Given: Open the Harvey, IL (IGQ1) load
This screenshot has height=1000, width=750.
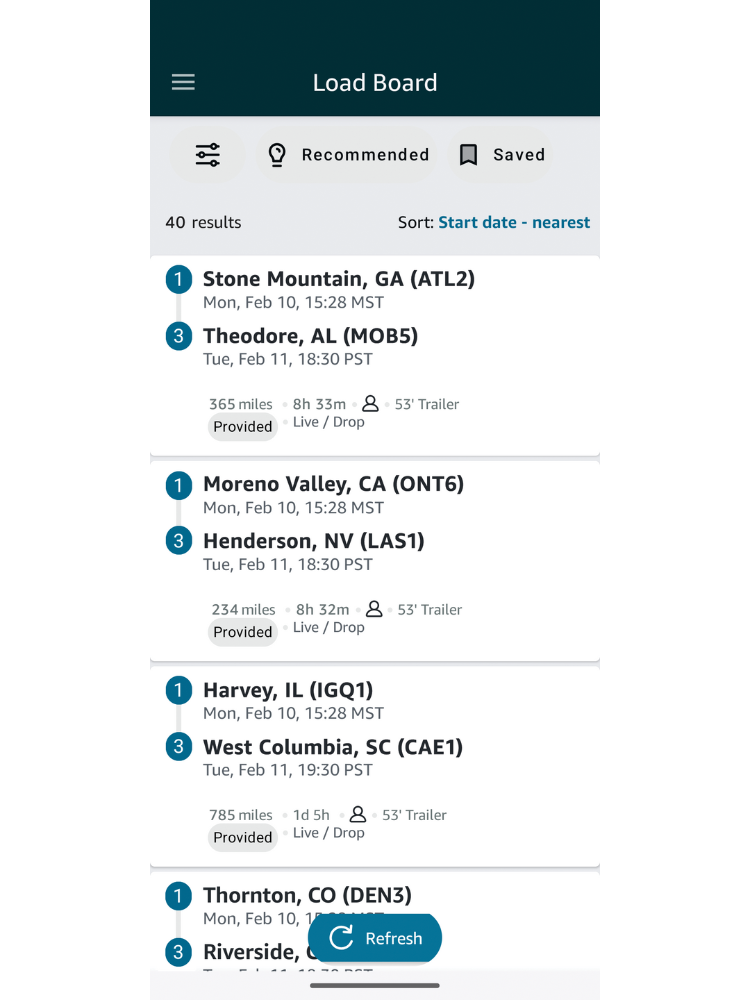Looking at the screenshot, I should (x=288, y=690).
